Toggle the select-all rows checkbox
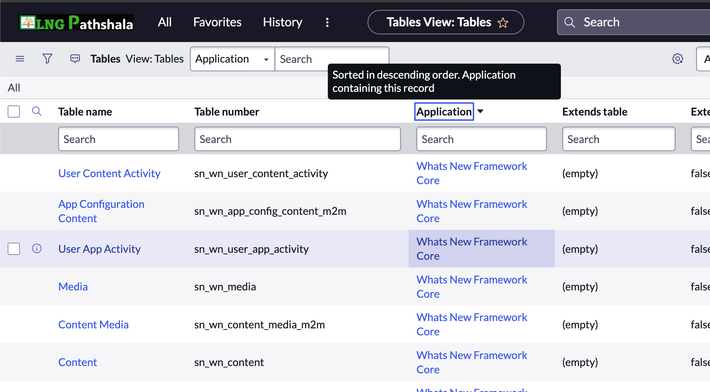The width and height of the screenshot is (710, 392). tap(14, 111)
